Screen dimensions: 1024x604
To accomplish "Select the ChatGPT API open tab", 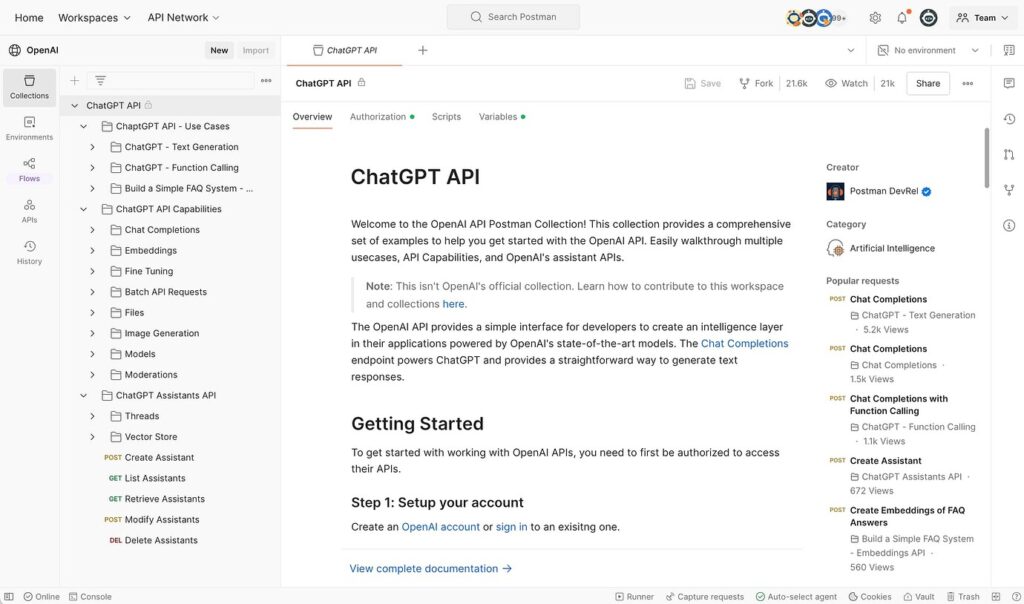I will (x=345, y=50).
